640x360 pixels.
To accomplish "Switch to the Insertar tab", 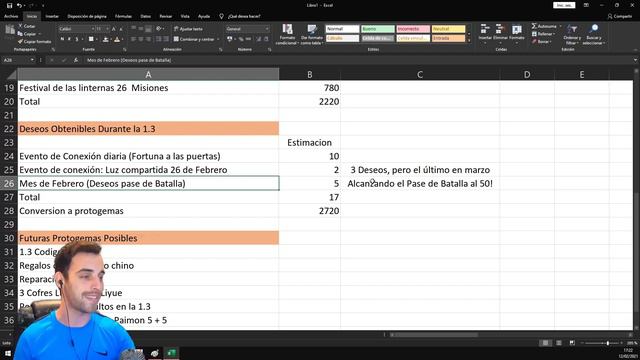I will click(52, 16).
